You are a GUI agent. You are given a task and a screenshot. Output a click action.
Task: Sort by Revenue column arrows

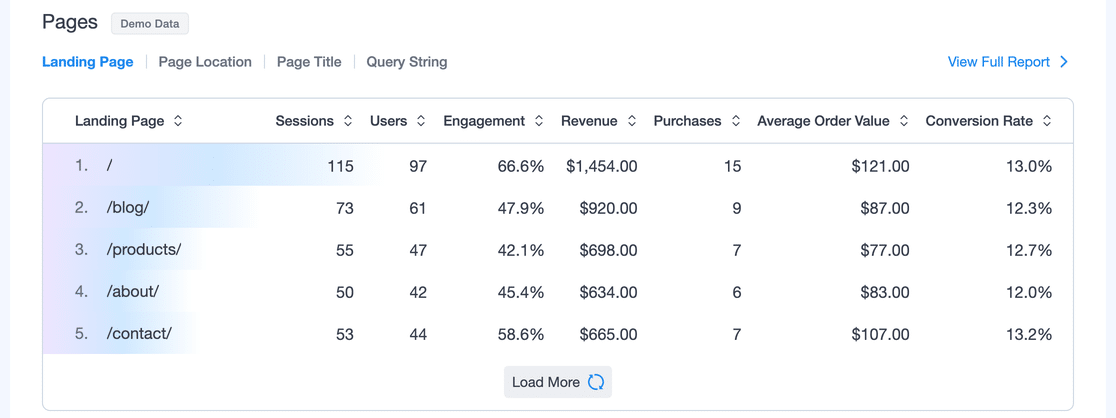click(x=631, y=121)
